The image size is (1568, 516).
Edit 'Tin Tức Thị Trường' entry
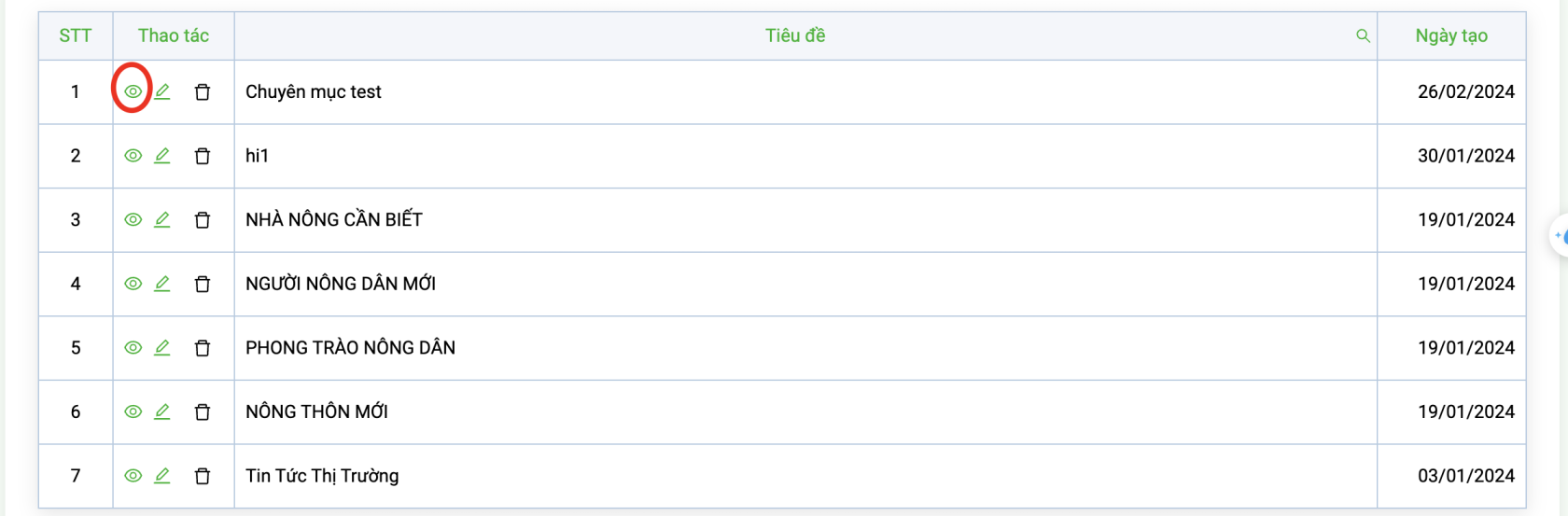[x=162, y=476]
